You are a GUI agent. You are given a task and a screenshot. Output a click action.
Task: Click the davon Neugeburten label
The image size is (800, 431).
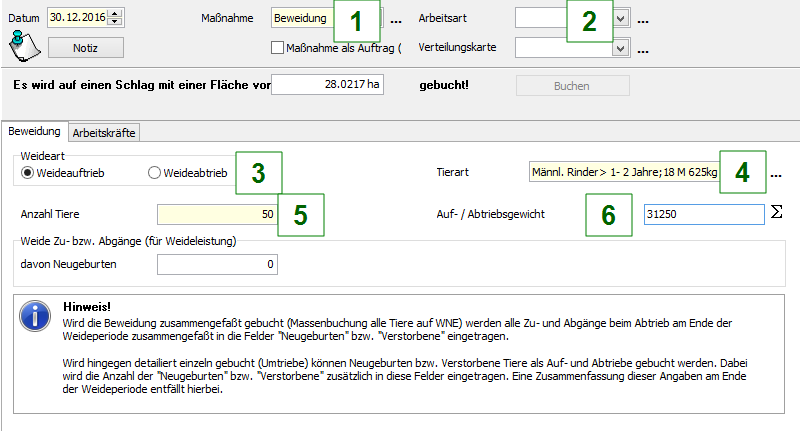tap(68, 264)
